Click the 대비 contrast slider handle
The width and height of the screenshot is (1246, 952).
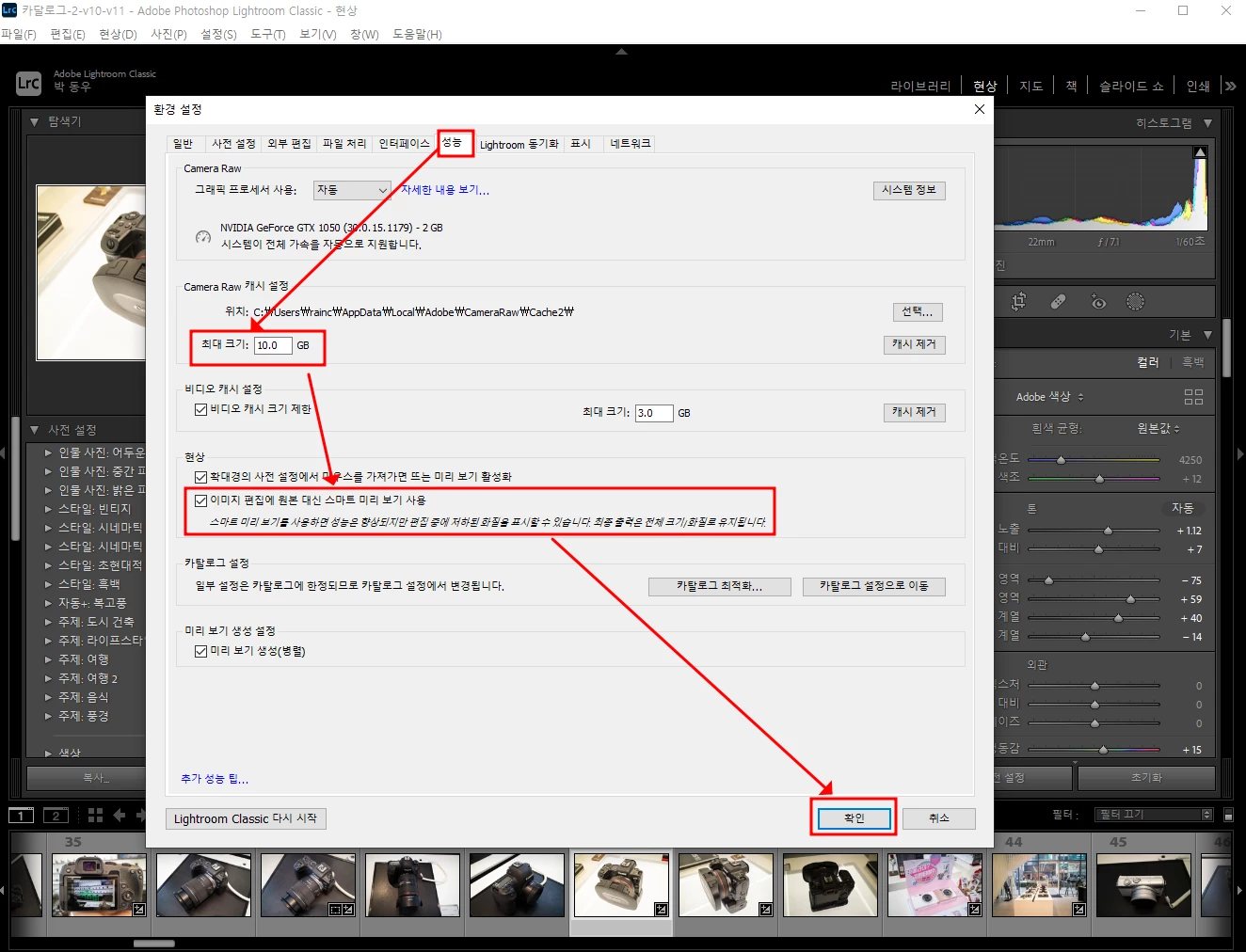(1098, 549)
